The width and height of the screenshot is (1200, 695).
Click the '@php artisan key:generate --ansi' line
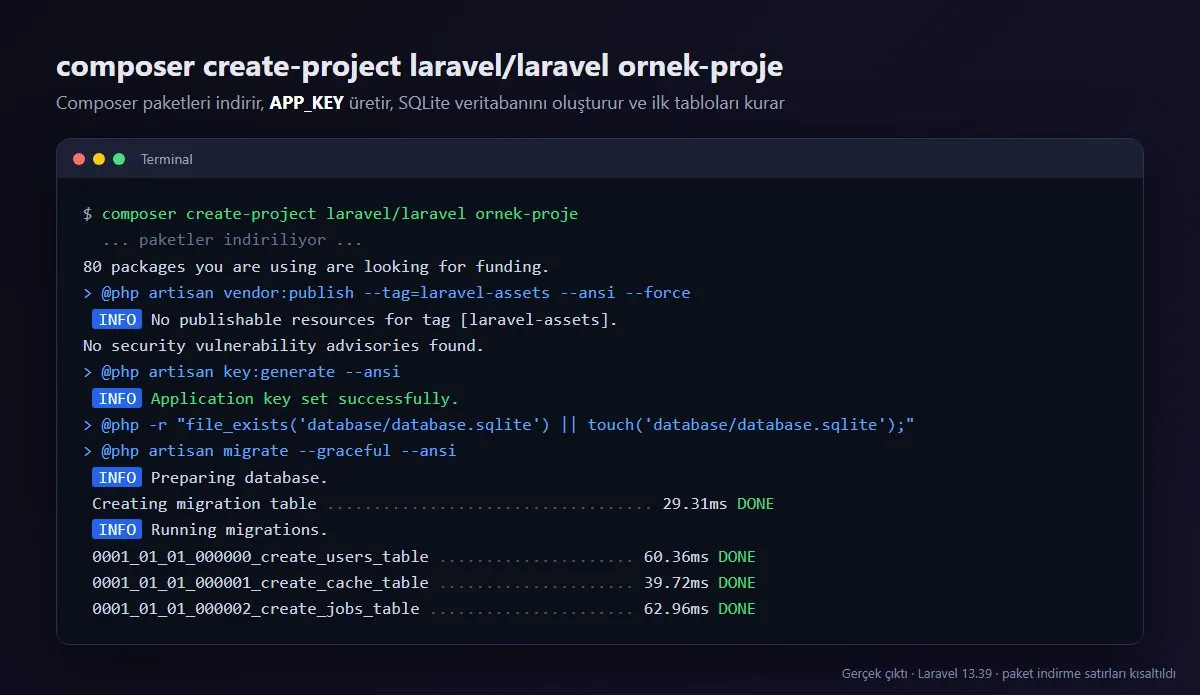click(241, 372)
